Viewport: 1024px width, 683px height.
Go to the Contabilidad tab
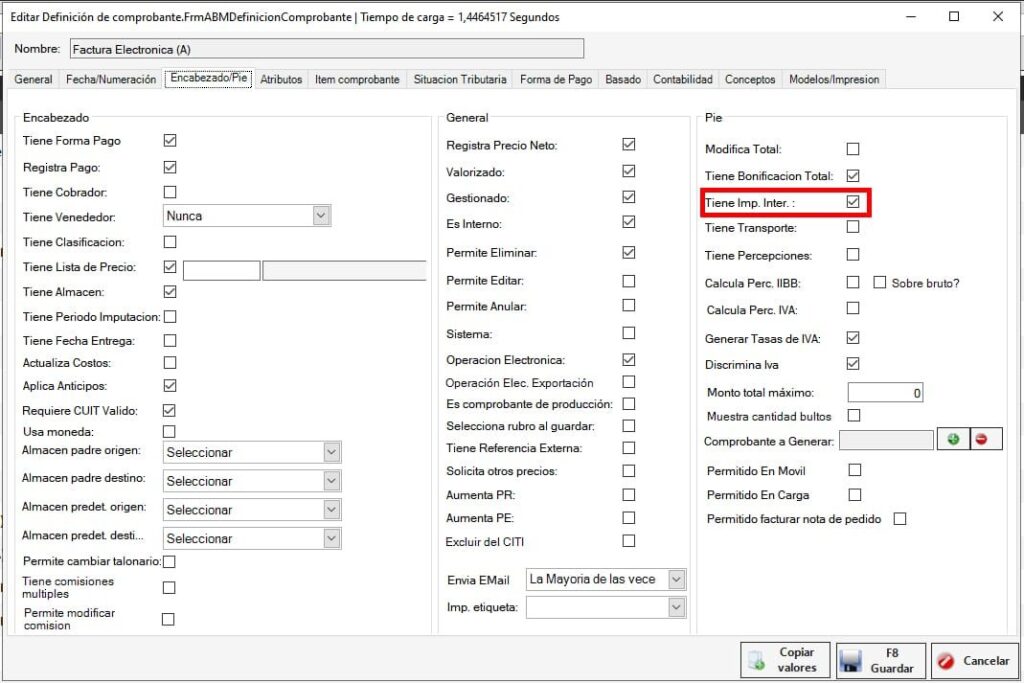(x=682, y=80)
